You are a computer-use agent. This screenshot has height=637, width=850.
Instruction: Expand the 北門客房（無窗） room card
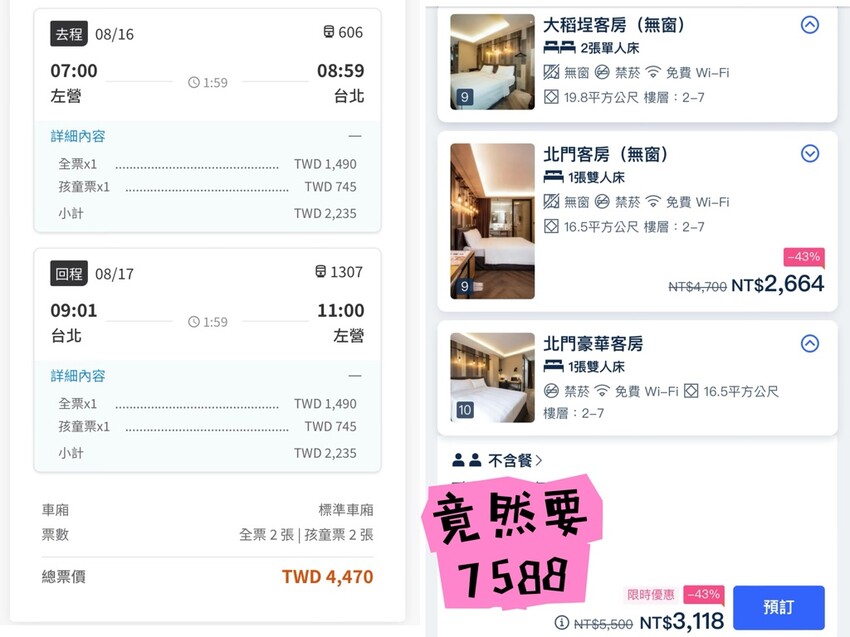point(810,154)
